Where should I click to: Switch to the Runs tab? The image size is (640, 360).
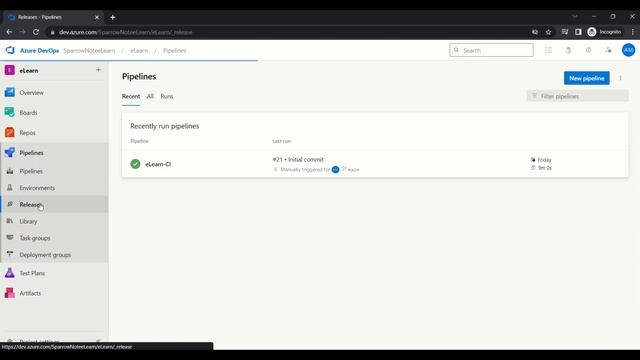click(167, 96)
